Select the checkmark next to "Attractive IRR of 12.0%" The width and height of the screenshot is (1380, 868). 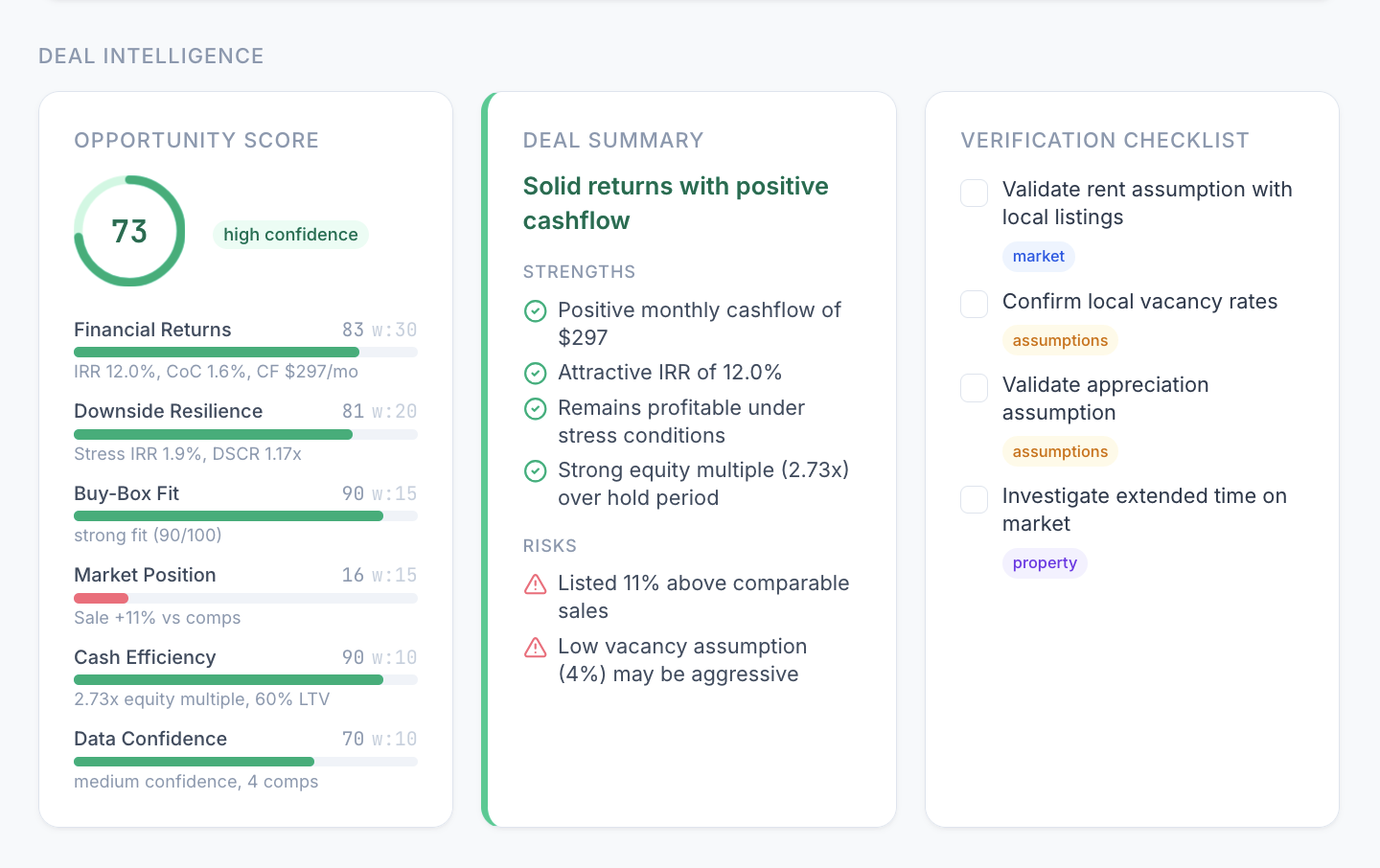click(536, 373)
